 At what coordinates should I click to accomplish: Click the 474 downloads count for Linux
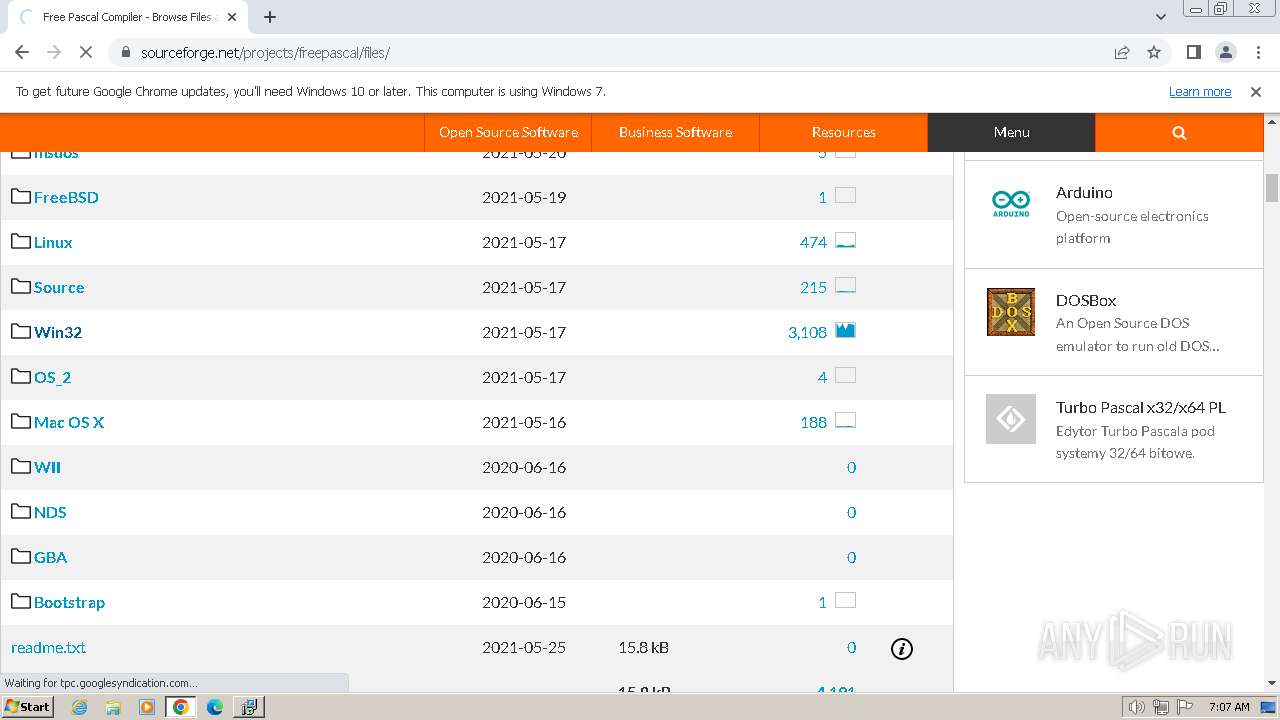[x=813, y=242]
